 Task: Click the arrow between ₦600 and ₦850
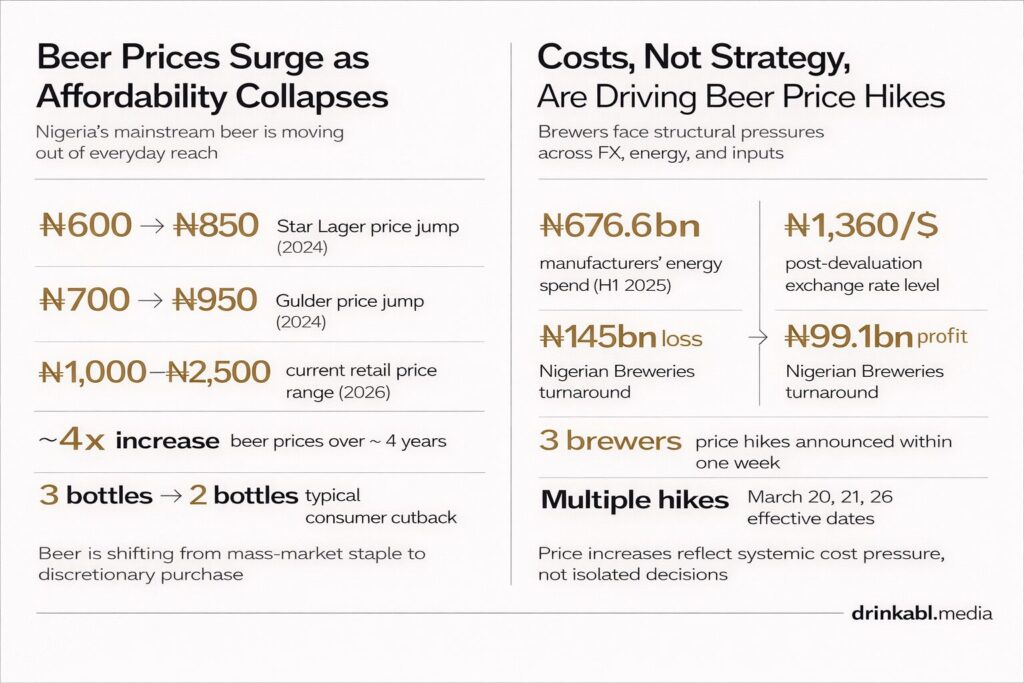coord(152,225)
